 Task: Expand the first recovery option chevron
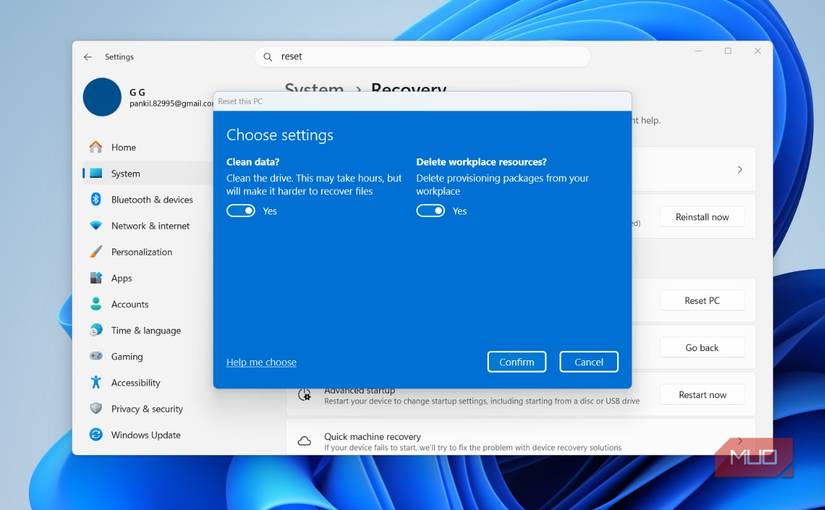pos(740,169)
